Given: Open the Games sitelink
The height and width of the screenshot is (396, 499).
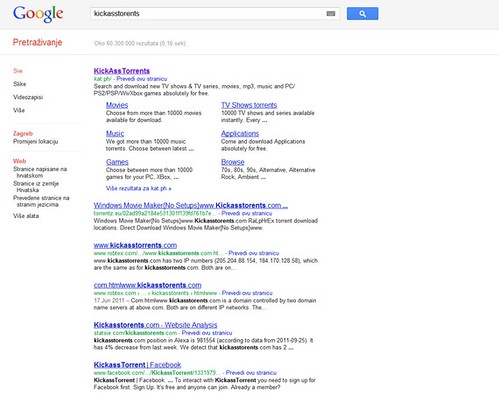Looking at the screenshot, I should click(x=117, y=162).
